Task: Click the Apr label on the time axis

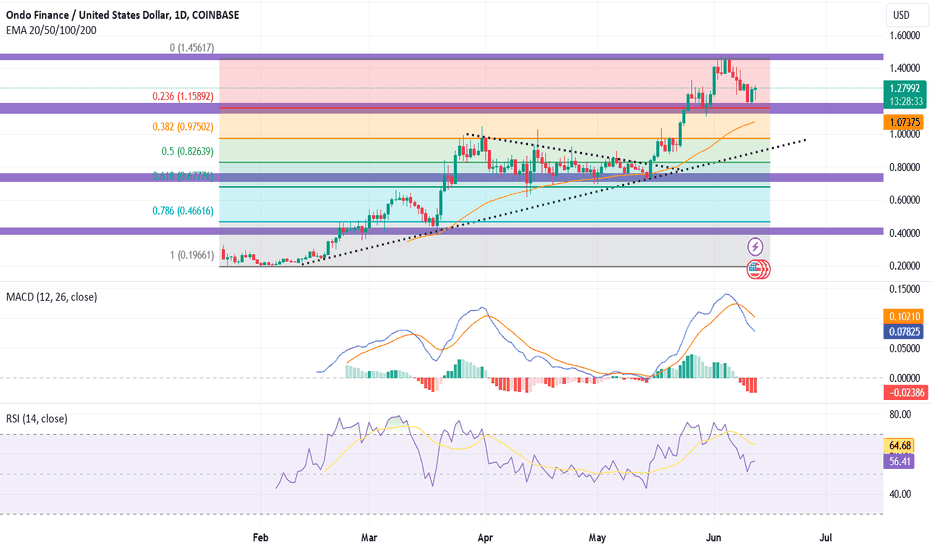Action: (x=485, y=538)
